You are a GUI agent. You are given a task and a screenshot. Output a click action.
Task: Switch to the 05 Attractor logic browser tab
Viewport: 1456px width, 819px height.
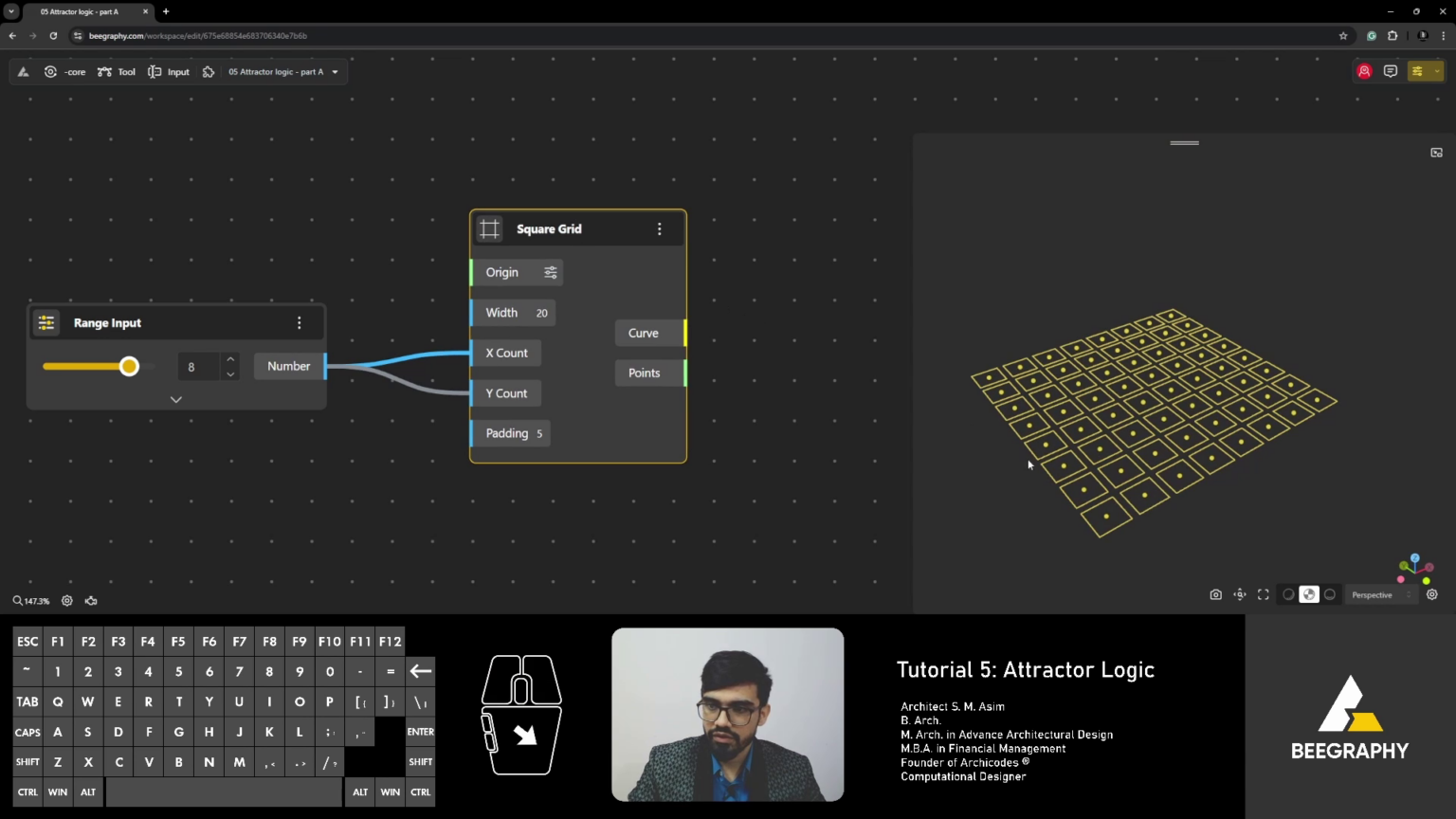[81, 11]
